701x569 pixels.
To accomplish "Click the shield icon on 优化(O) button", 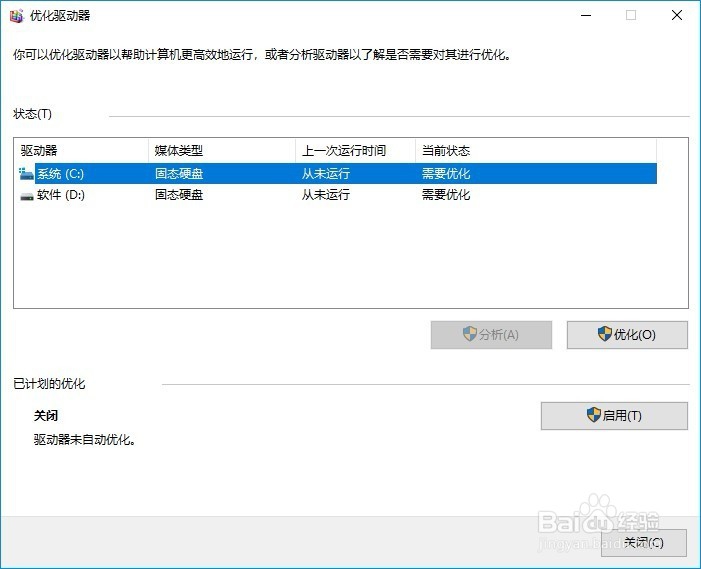I will pos(604,334).
